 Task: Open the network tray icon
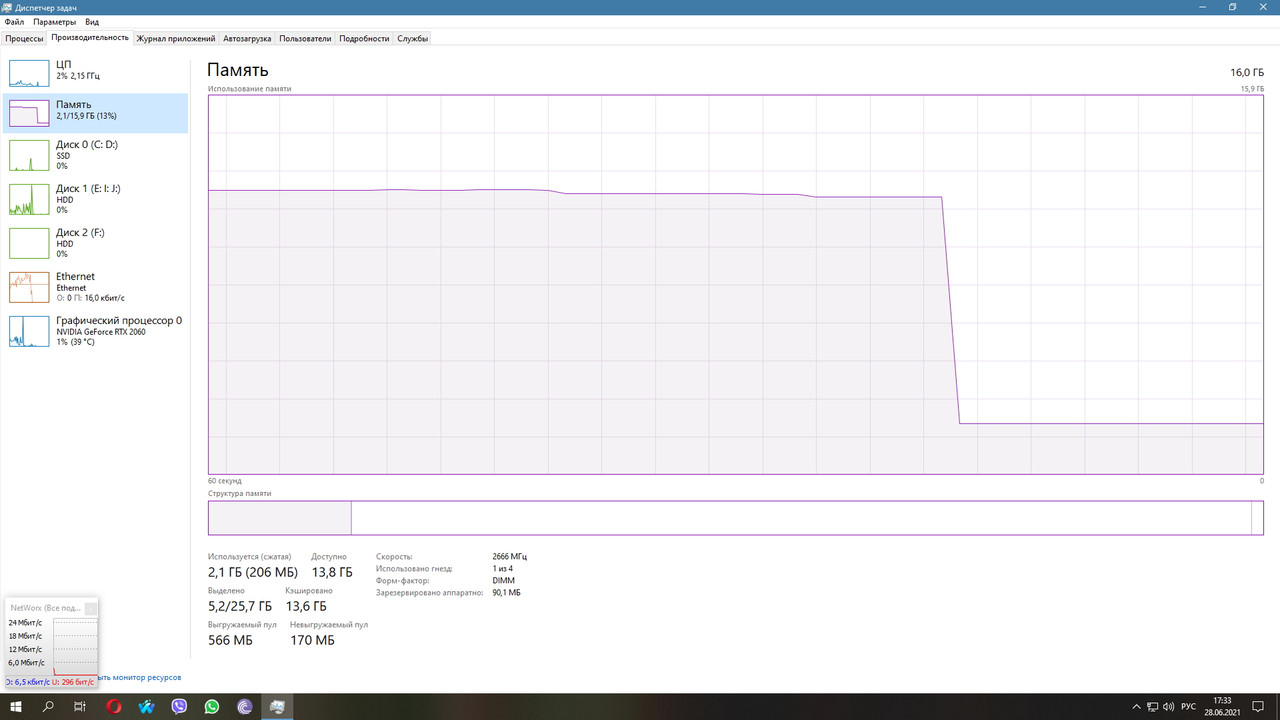(1152, 706)
